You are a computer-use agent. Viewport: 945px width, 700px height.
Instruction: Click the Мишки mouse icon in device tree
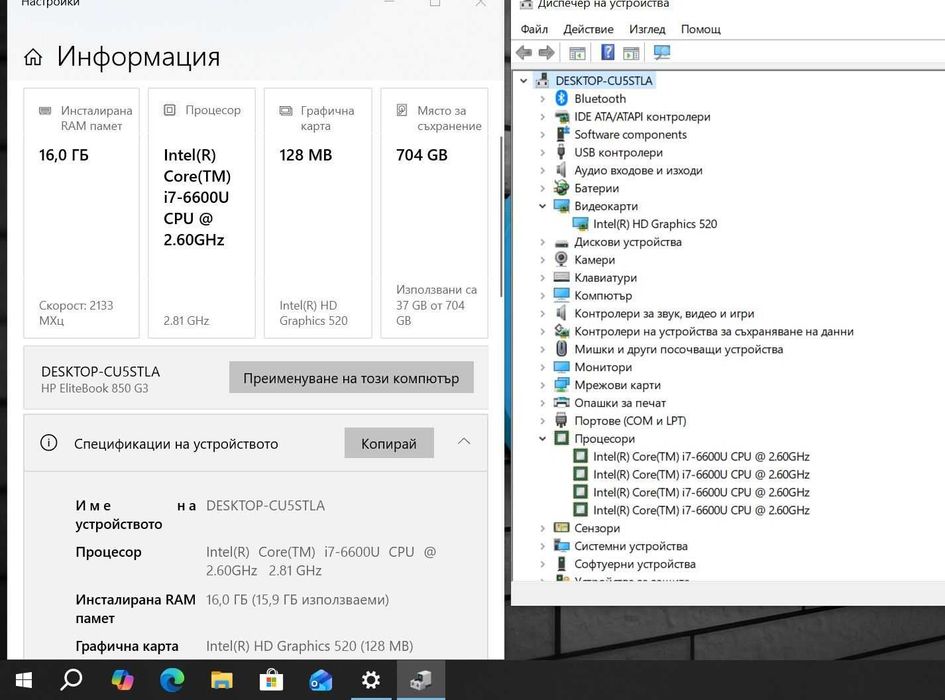click(x=561, y=349)
